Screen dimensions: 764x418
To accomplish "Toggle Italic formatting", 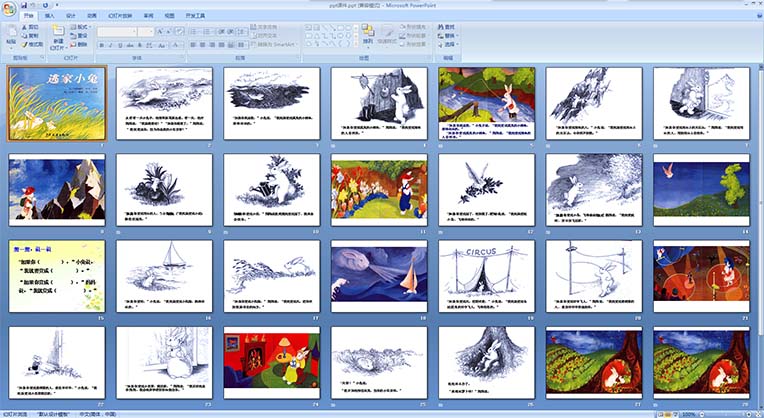I will click(111, 45).
